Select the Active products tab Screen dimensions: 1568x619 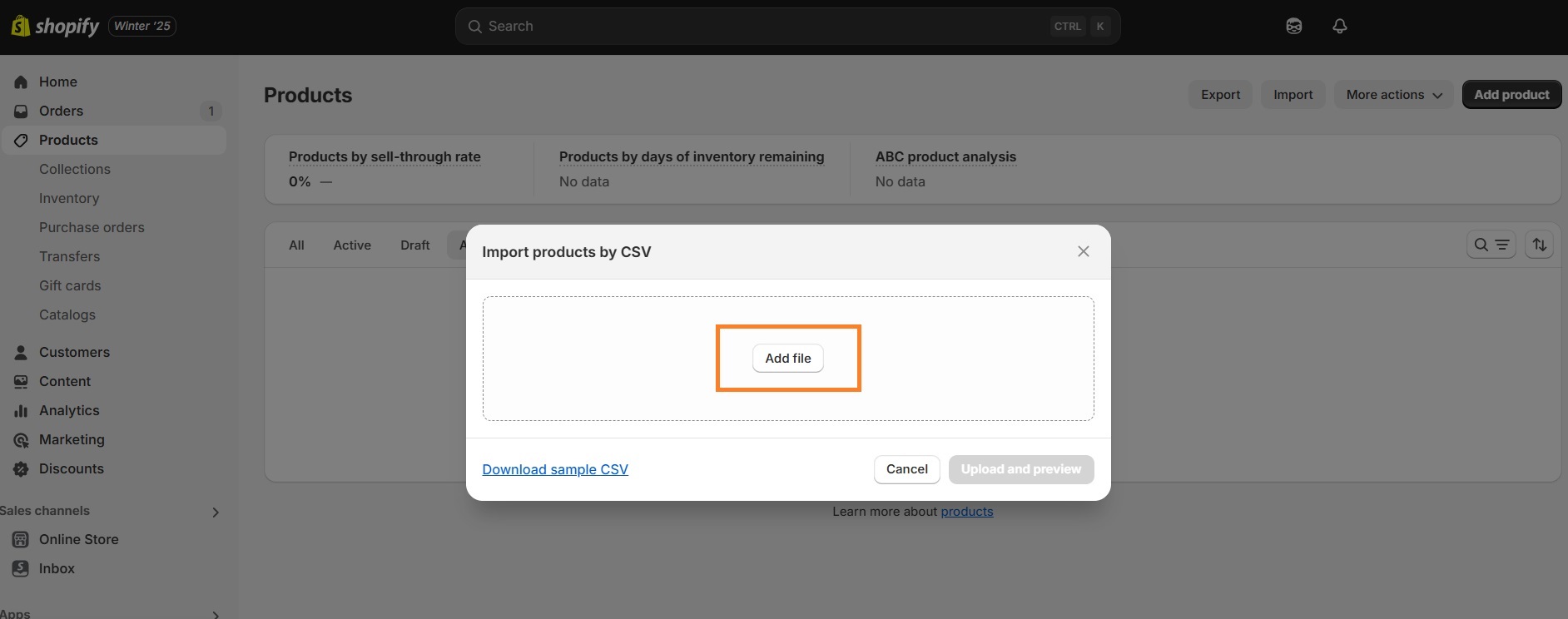352,245
